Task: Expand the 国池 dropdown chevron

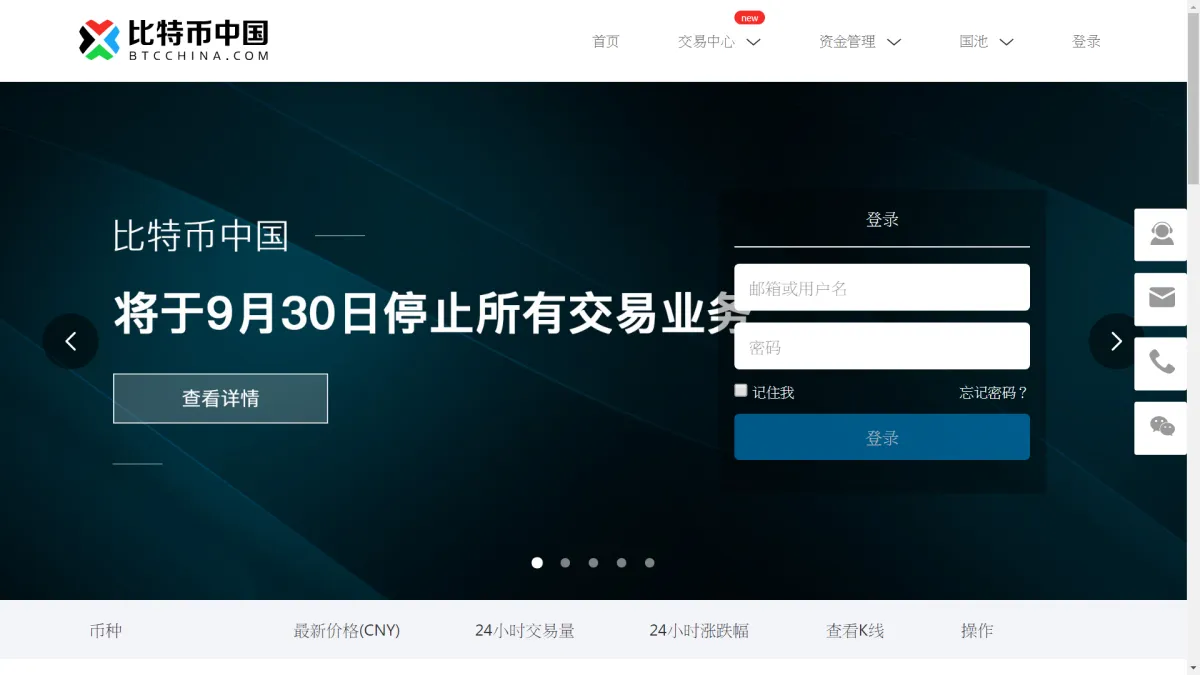Action: (1006, 42)
